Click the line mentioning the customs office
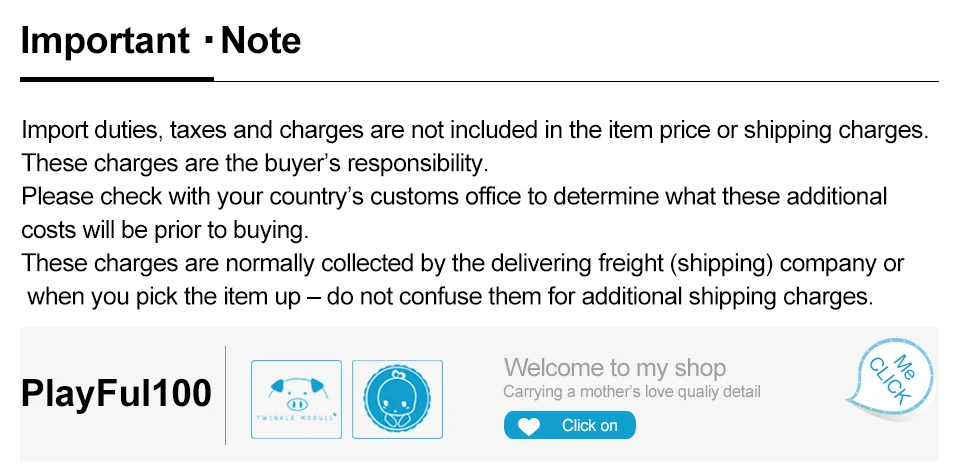 [454, 196]
